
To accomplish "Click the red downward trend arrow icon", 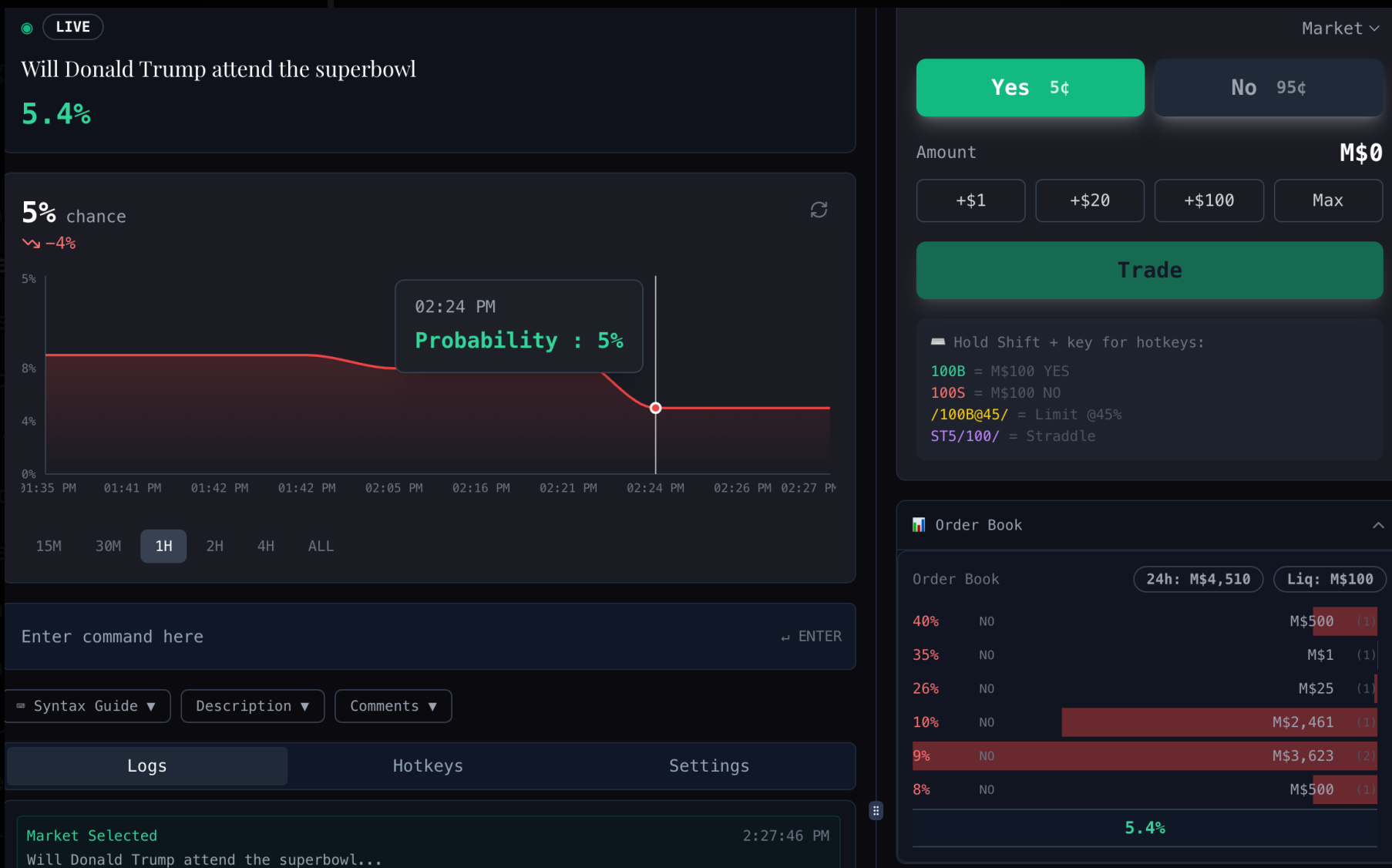I will pos(31,244).
